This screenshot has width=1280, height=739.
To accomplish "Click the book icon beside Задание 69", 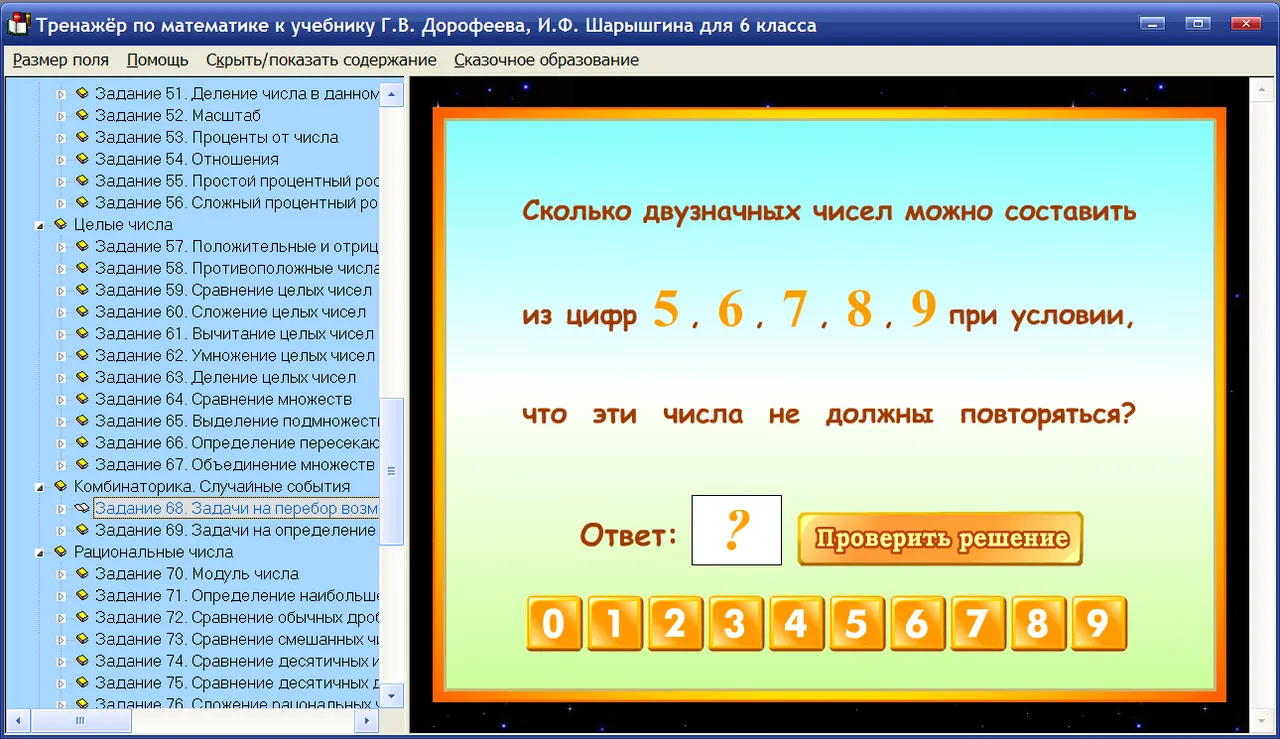I will (x=82, y=530).
